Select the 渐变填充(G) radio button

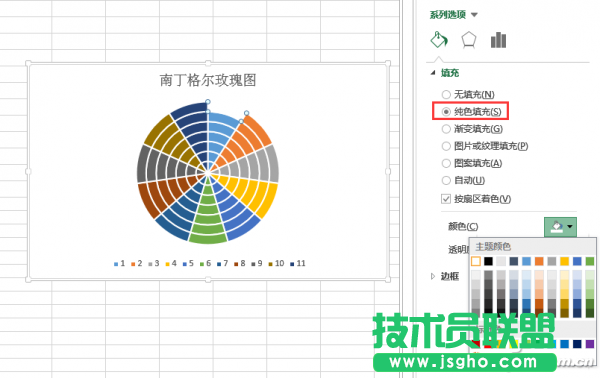pyautogui.click(x=446, y=129)
